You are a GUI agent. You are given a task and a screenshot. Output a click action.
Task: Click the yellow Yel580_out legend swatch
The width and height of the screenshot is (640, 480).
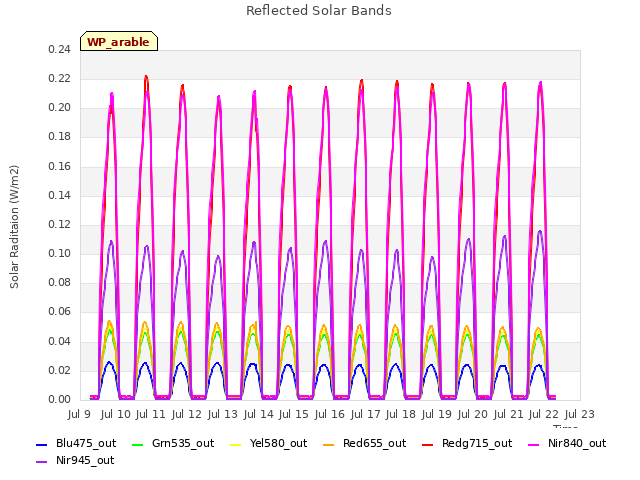click(236, 444)
